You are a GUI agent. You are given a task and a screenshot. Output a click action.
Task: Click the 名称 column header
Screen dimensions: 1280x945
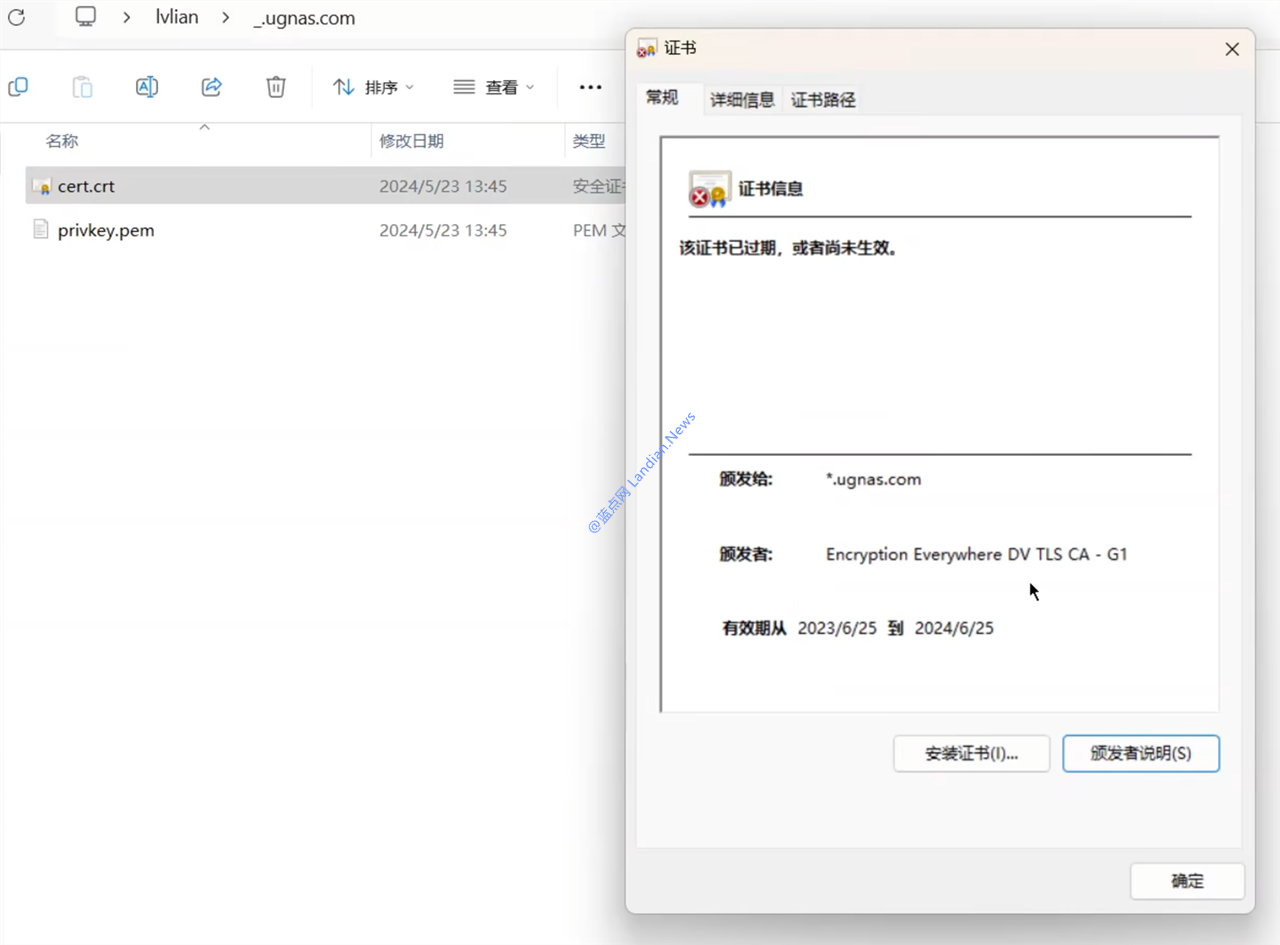62,141
